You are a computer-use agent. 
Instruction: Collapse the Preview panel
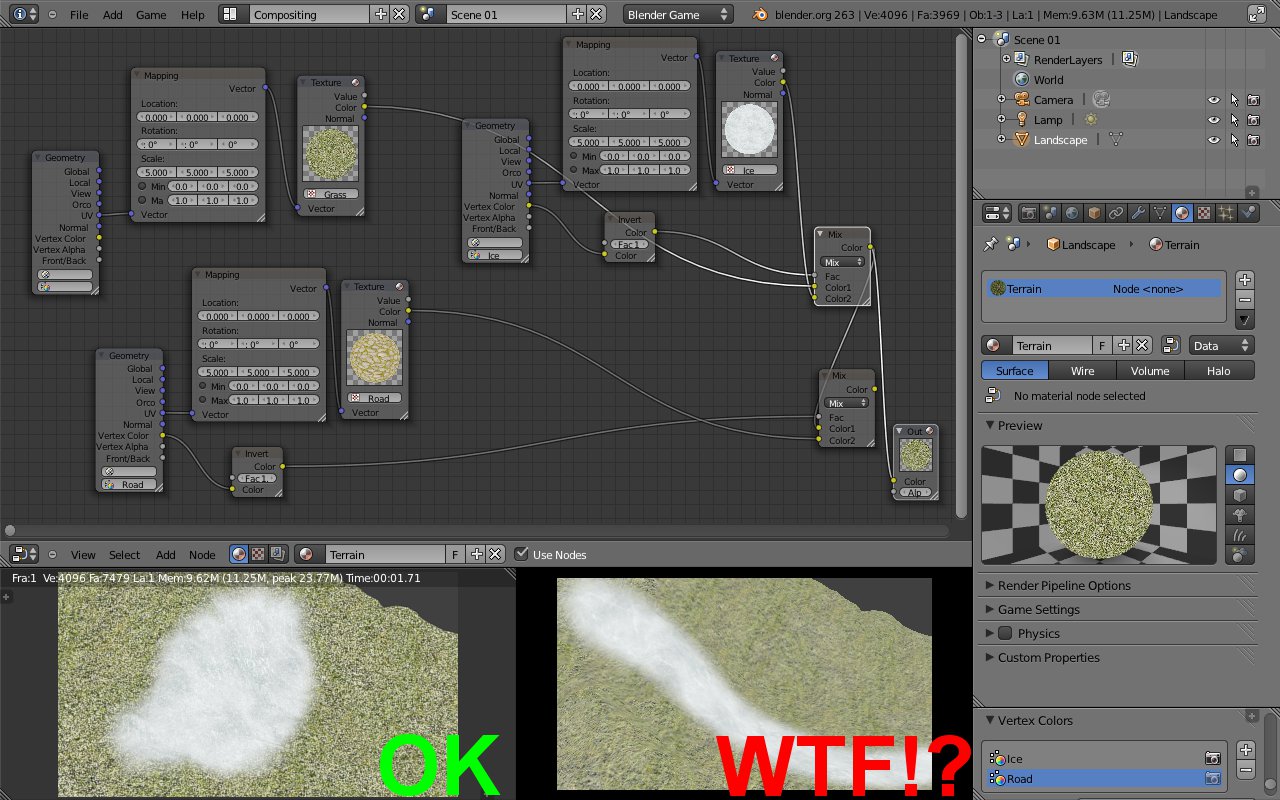click(990, 425)
